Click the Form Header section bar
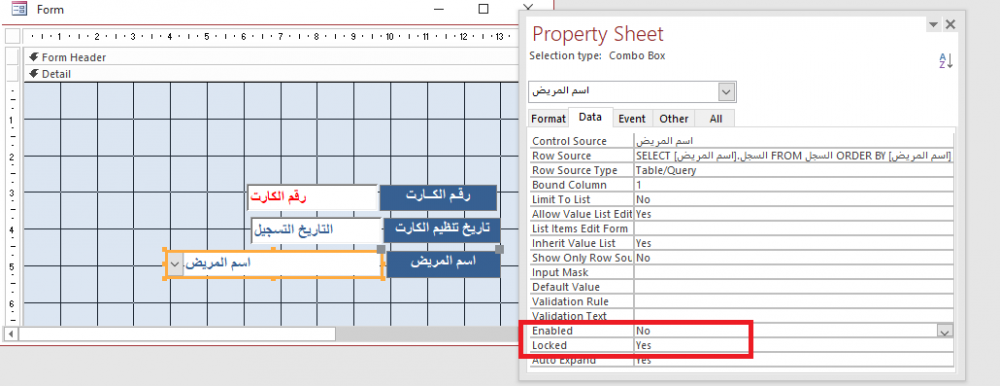The image size is (1000, 386). pyautogui.click(x=271, y=57)
